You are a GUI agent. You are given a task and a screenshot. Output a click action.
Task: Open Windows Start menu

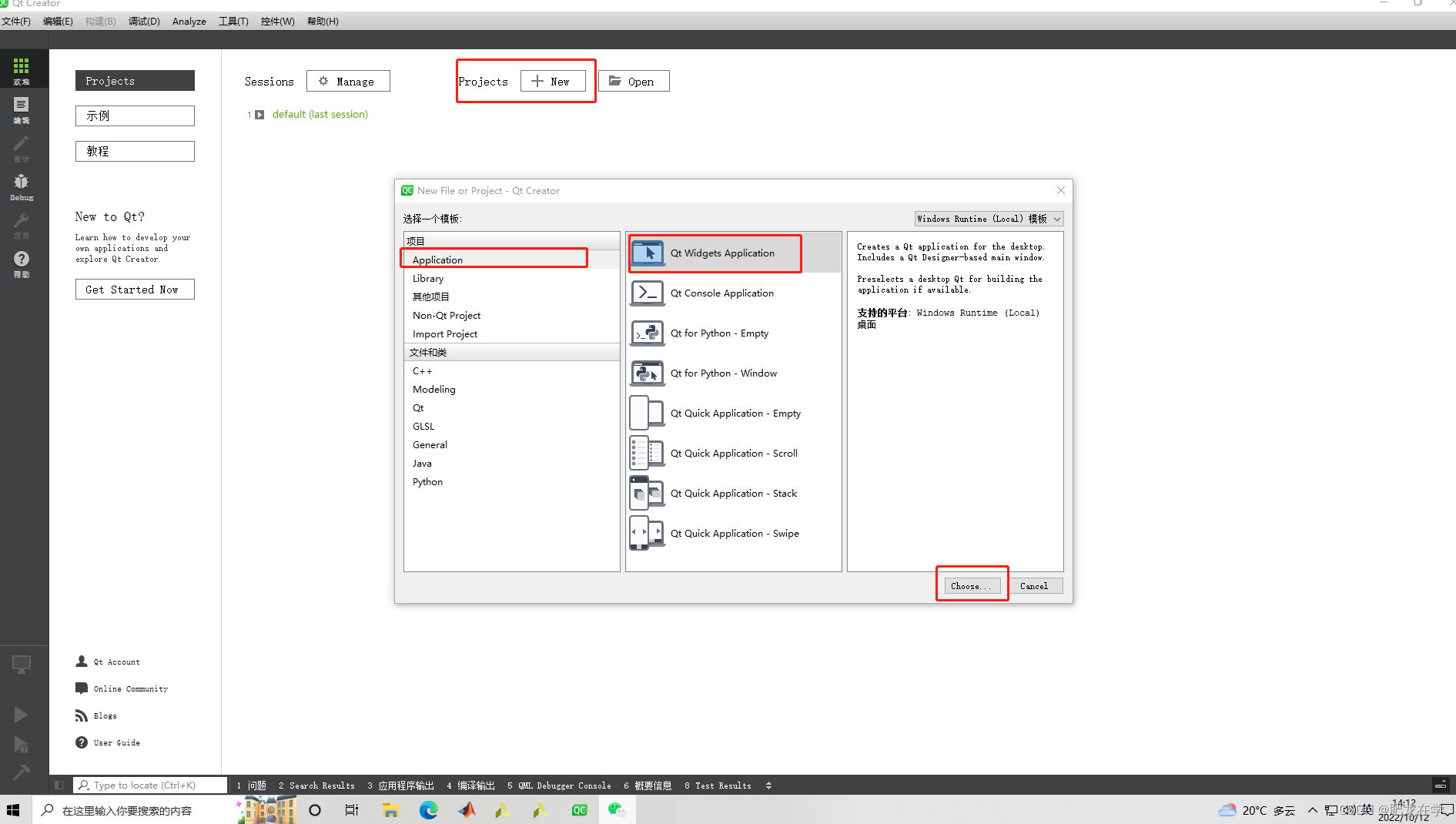click(13, 810)
